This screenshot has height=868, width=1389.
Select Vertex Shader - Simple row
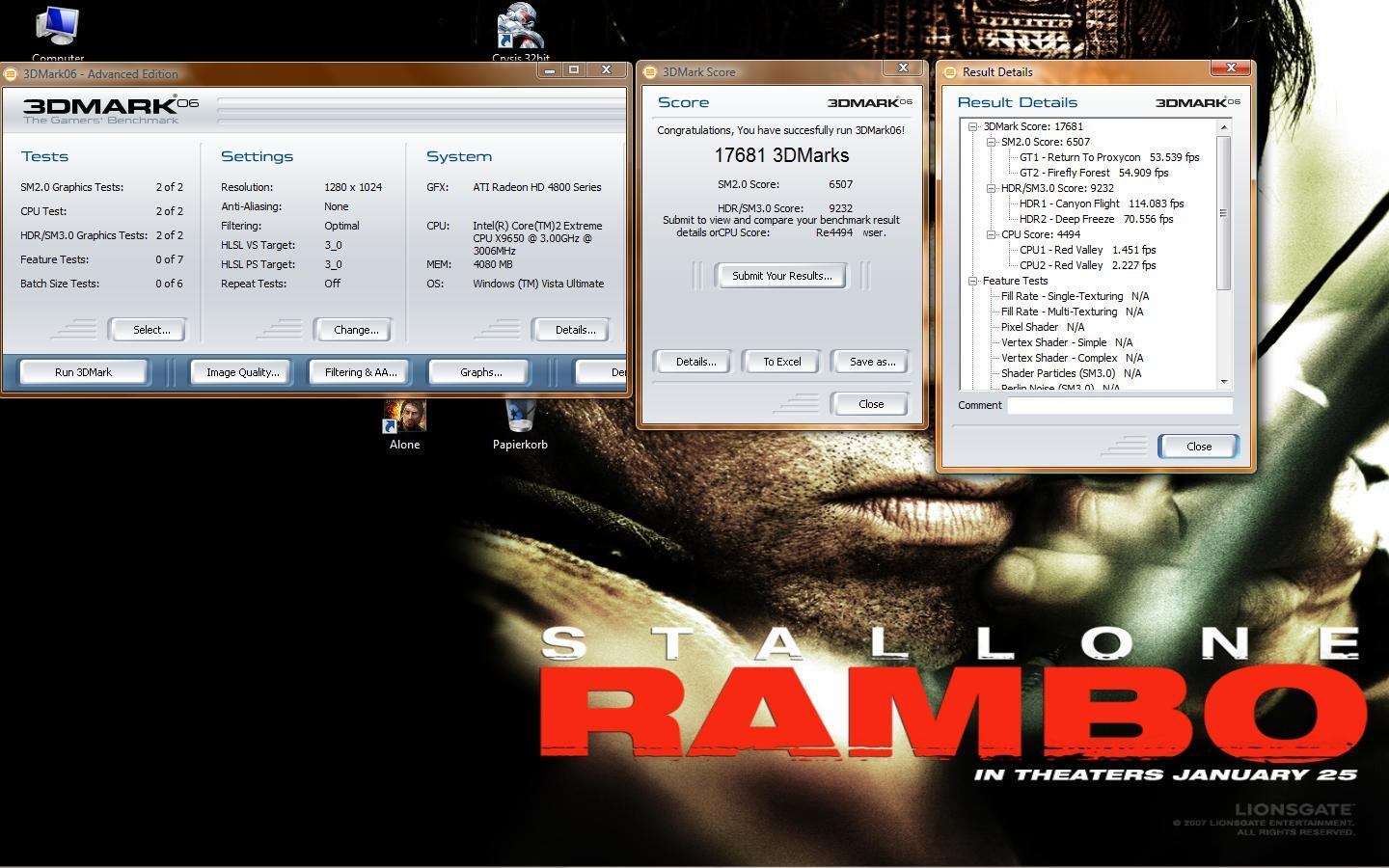click(x=1067, y=342)
